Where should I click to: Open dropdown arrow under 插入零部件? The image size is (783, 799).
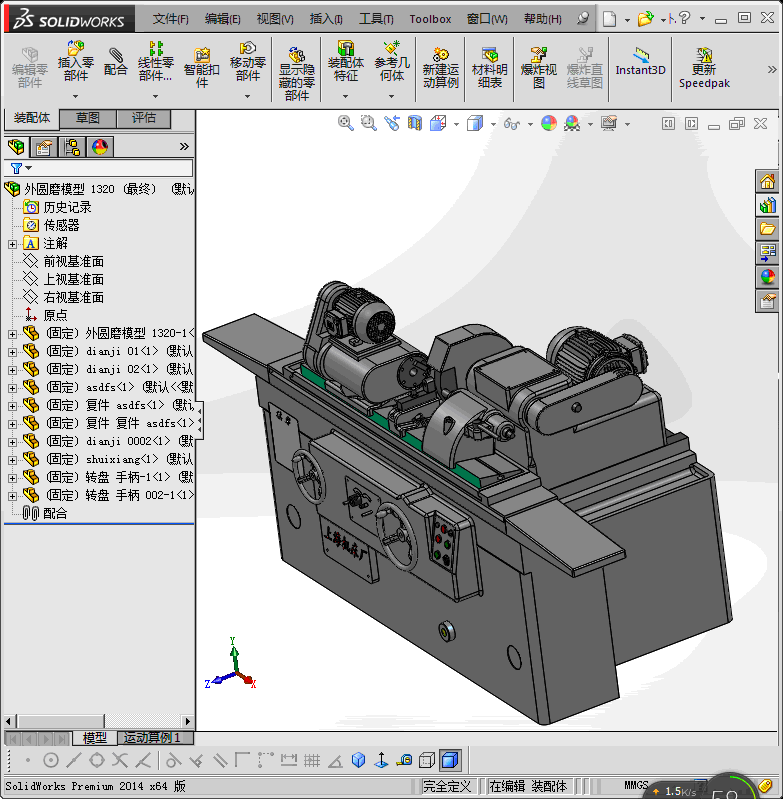[x=75, y=96]
